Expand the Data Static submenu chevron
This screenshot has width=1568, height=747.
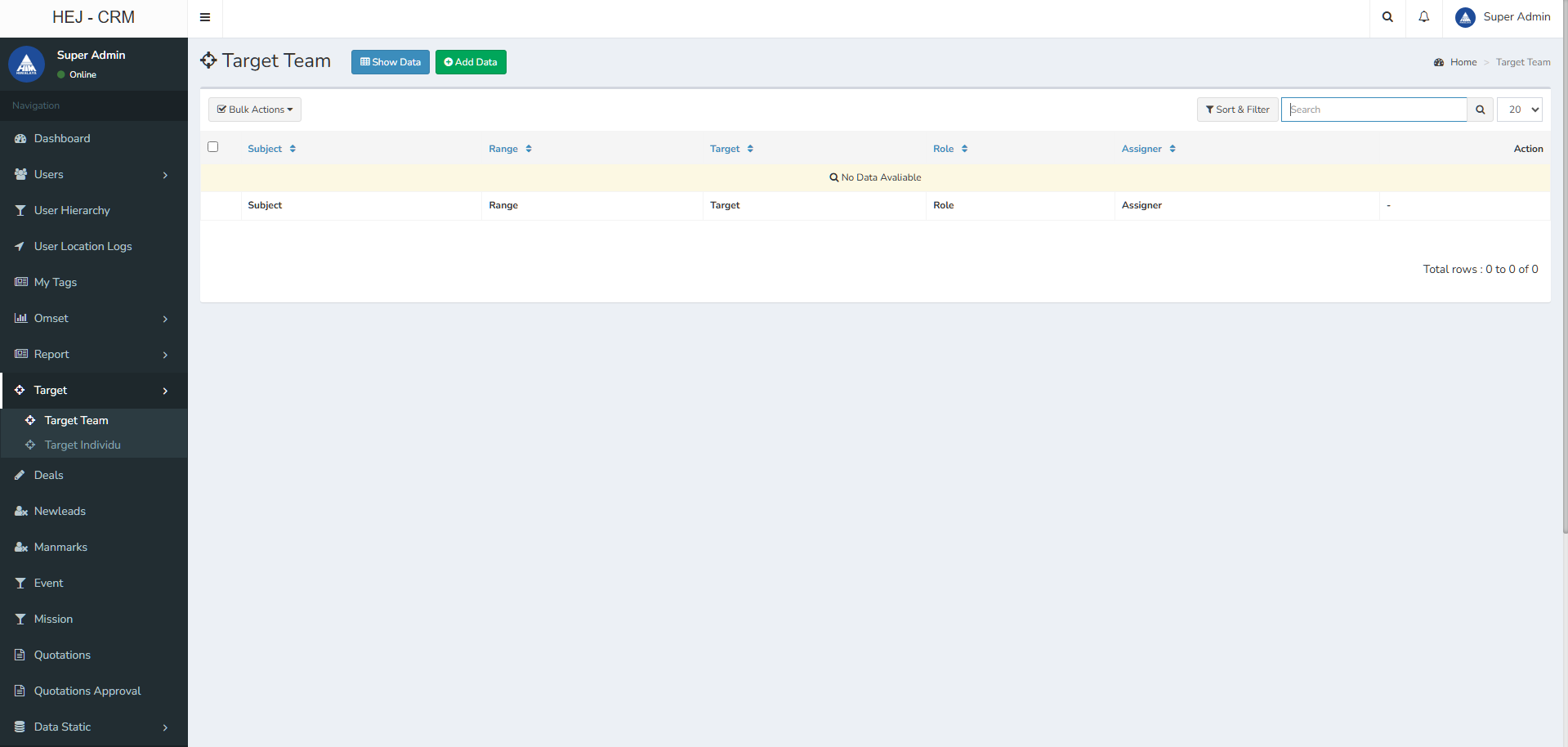coord(165,727)
